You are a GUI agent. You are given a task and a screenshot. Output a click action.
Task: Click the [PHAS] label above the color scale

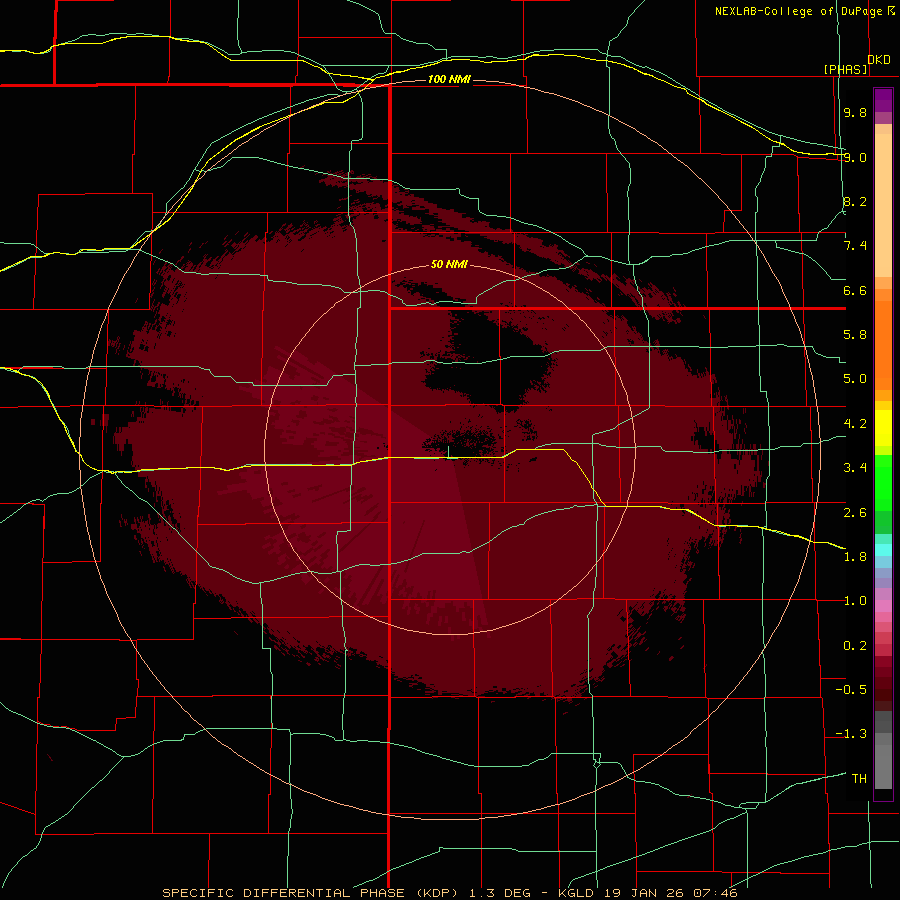pyautogui.click(x=845, y=69)
